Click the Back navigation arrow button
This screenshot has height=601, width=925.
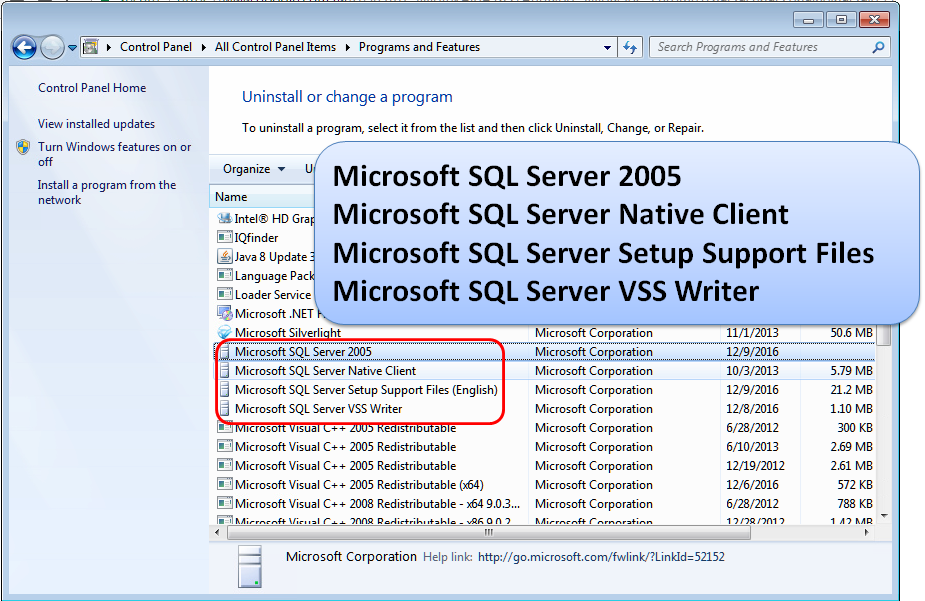click(x=24, y=47)
